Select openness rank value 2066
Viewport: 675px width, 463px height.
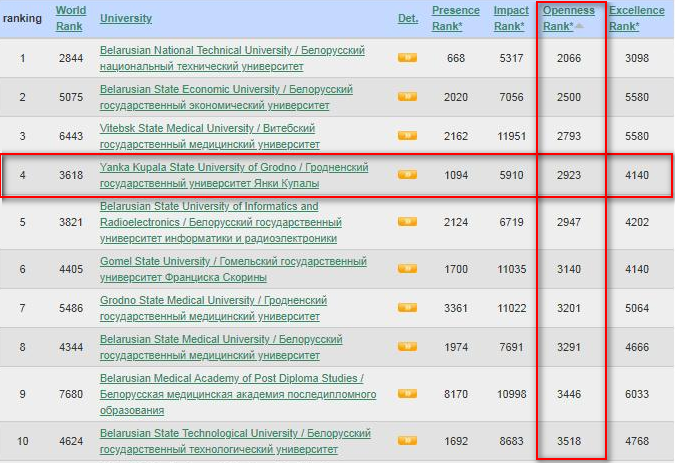click(x=569, y=58)
